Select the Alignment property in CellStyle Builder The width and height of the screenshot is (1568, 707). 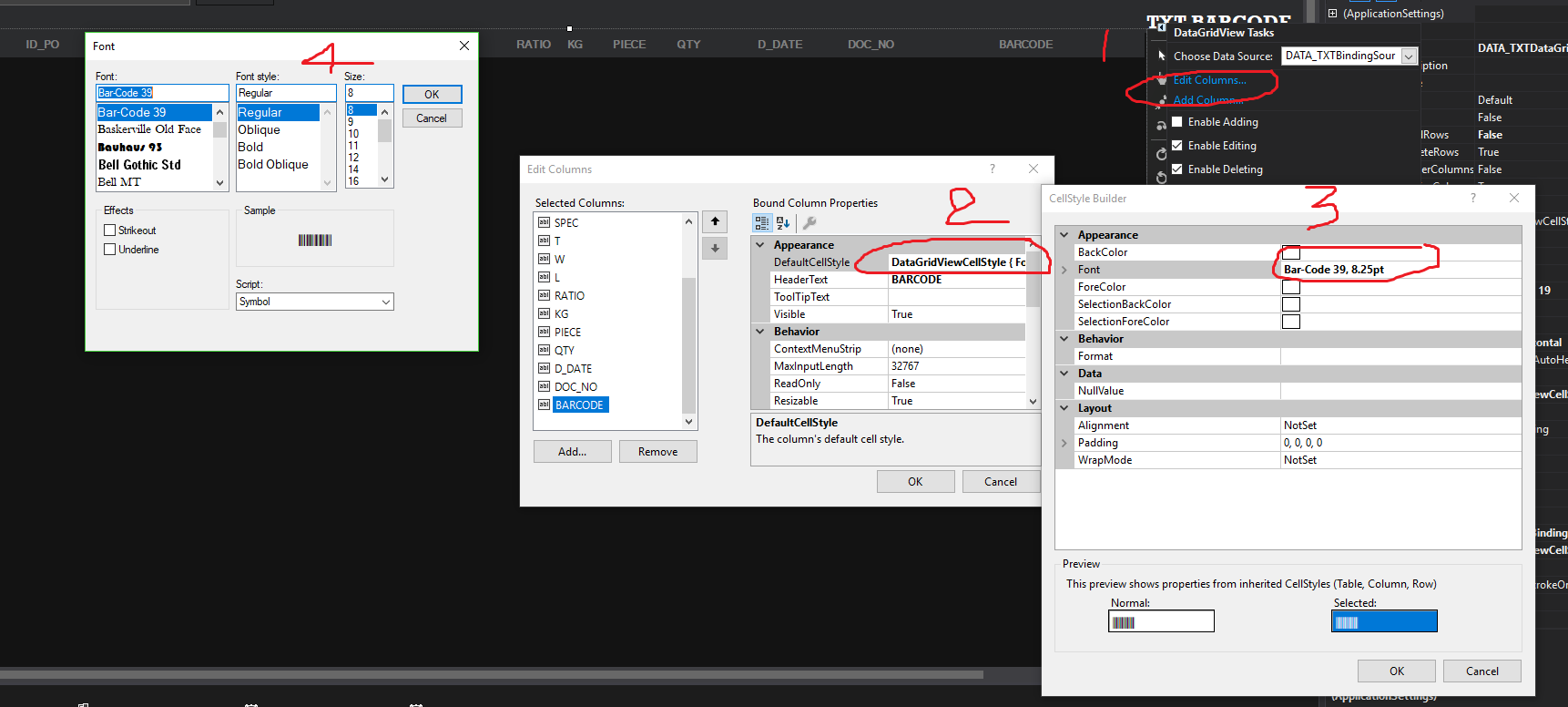click(1298, 425)
